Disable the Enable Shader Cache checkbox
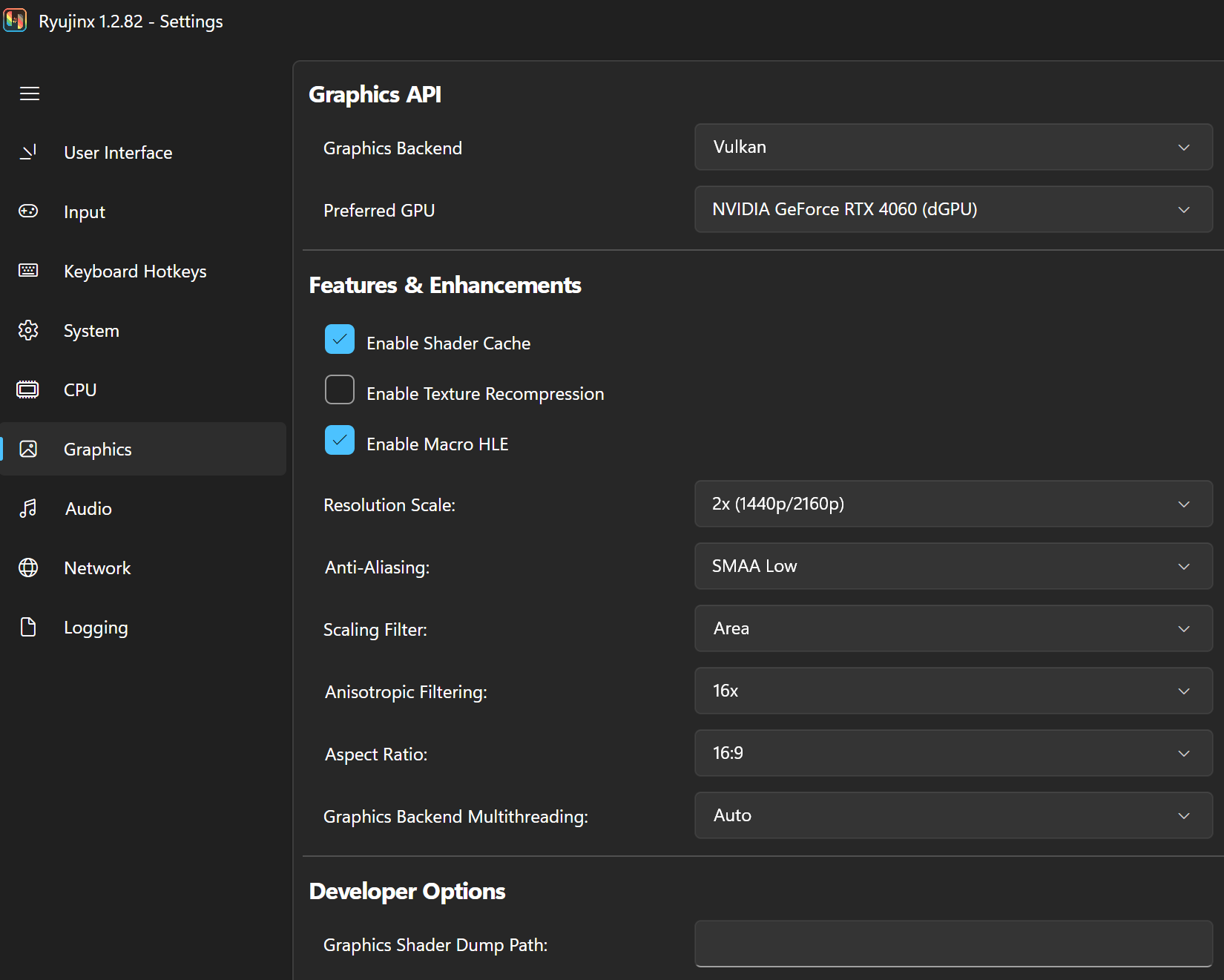This screenshot has width=1224, height=980. point(340,340)
